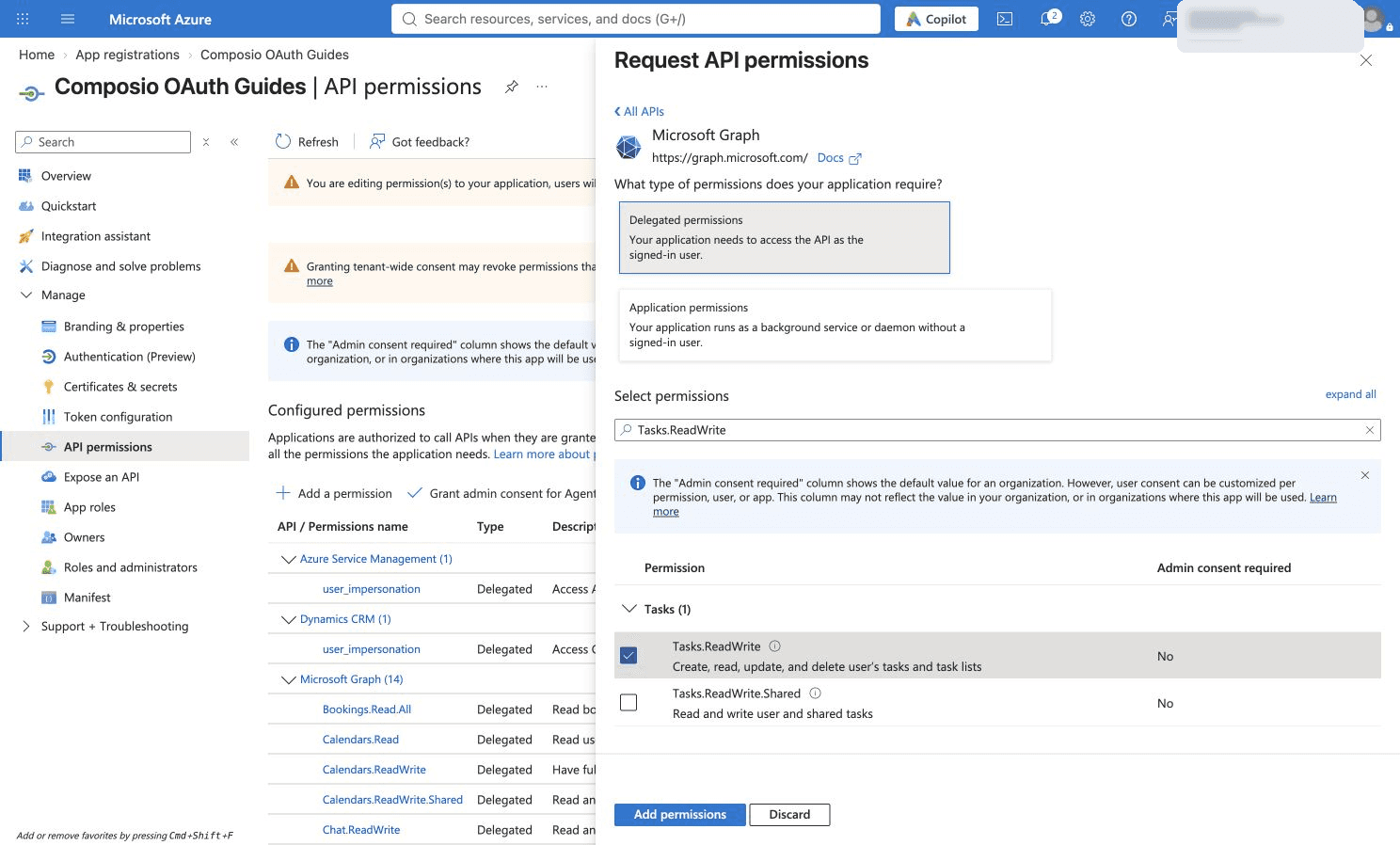
Task: Collapse Azure Service Management (1) group
Action: [x=289, y=559]
